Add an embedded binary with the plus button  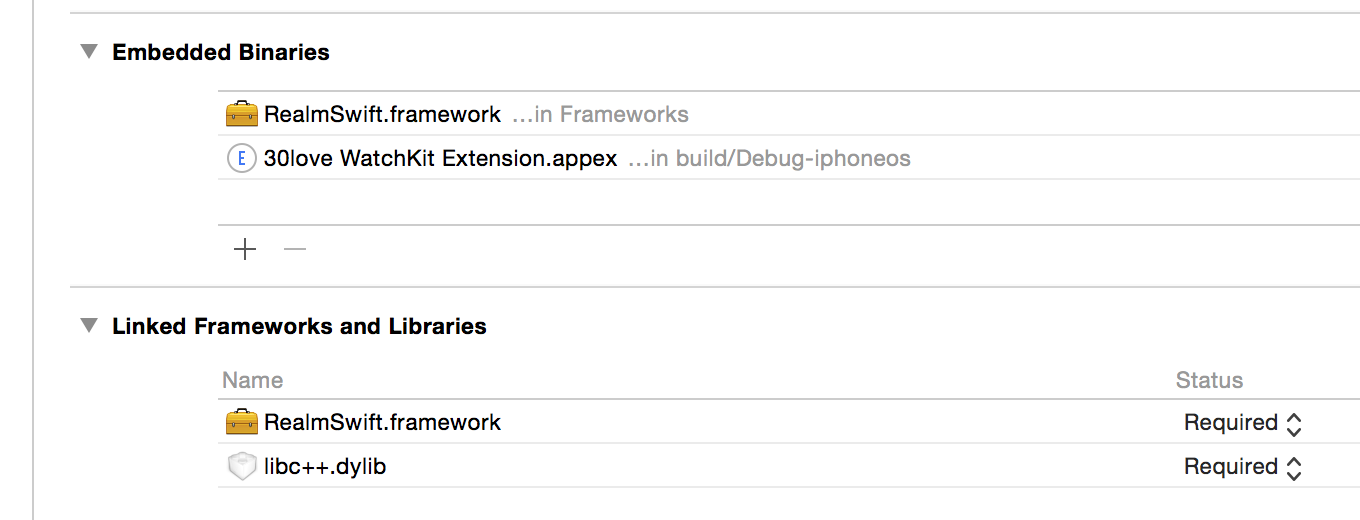coord(245,249)
